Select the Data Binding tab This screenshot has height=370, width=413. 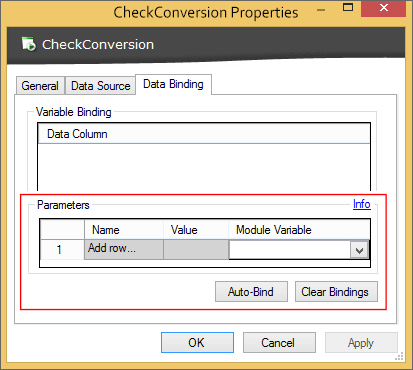click(x=173, y=84)
